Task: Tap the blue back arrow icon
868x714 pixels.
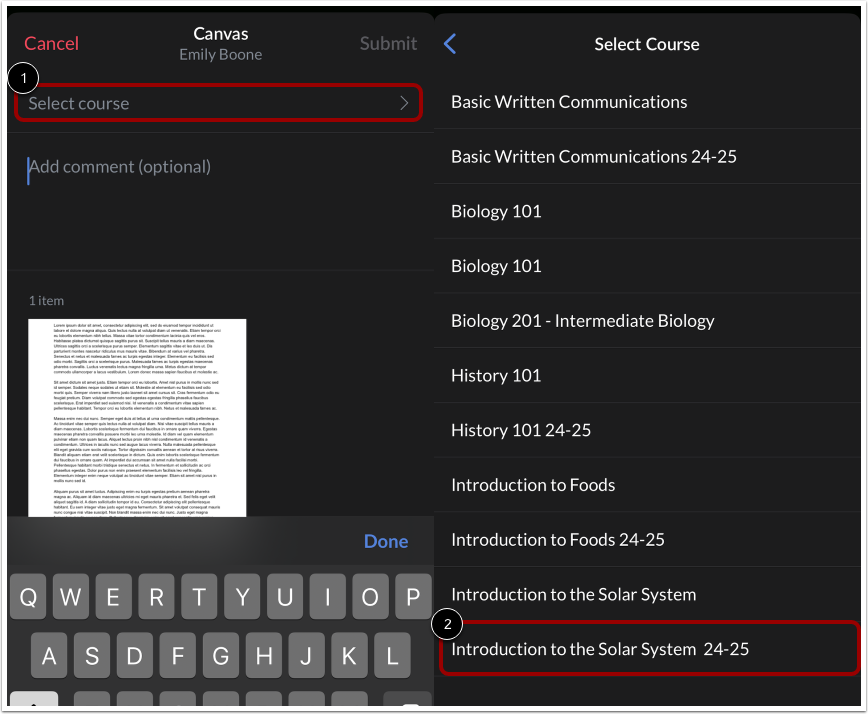Action: pyautogui.click(x=450, y=44)
